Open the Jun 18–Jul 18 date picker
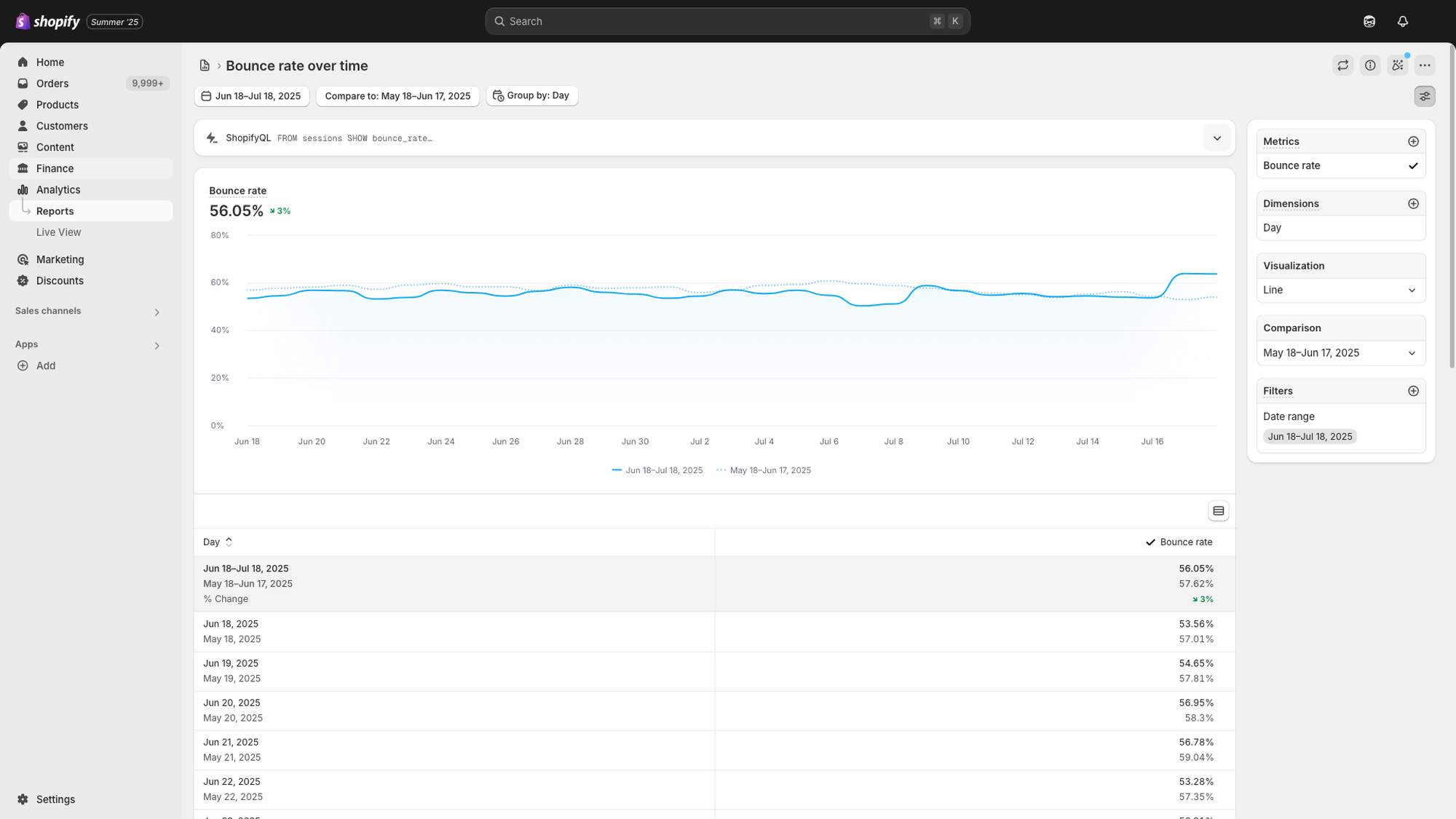1456x819 pixels. point(252,96)
